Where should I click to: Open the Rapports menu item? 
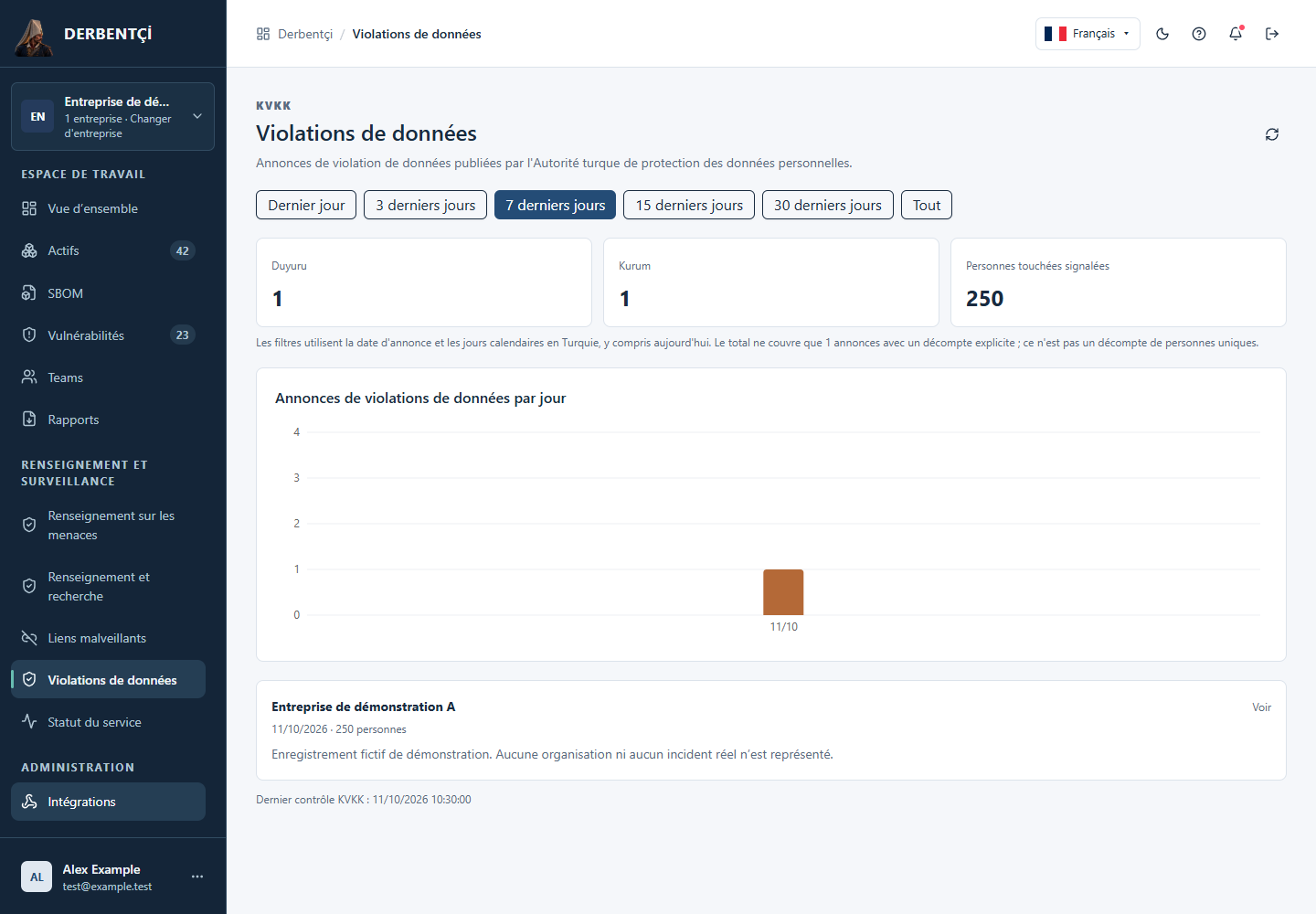click(108, 420)
